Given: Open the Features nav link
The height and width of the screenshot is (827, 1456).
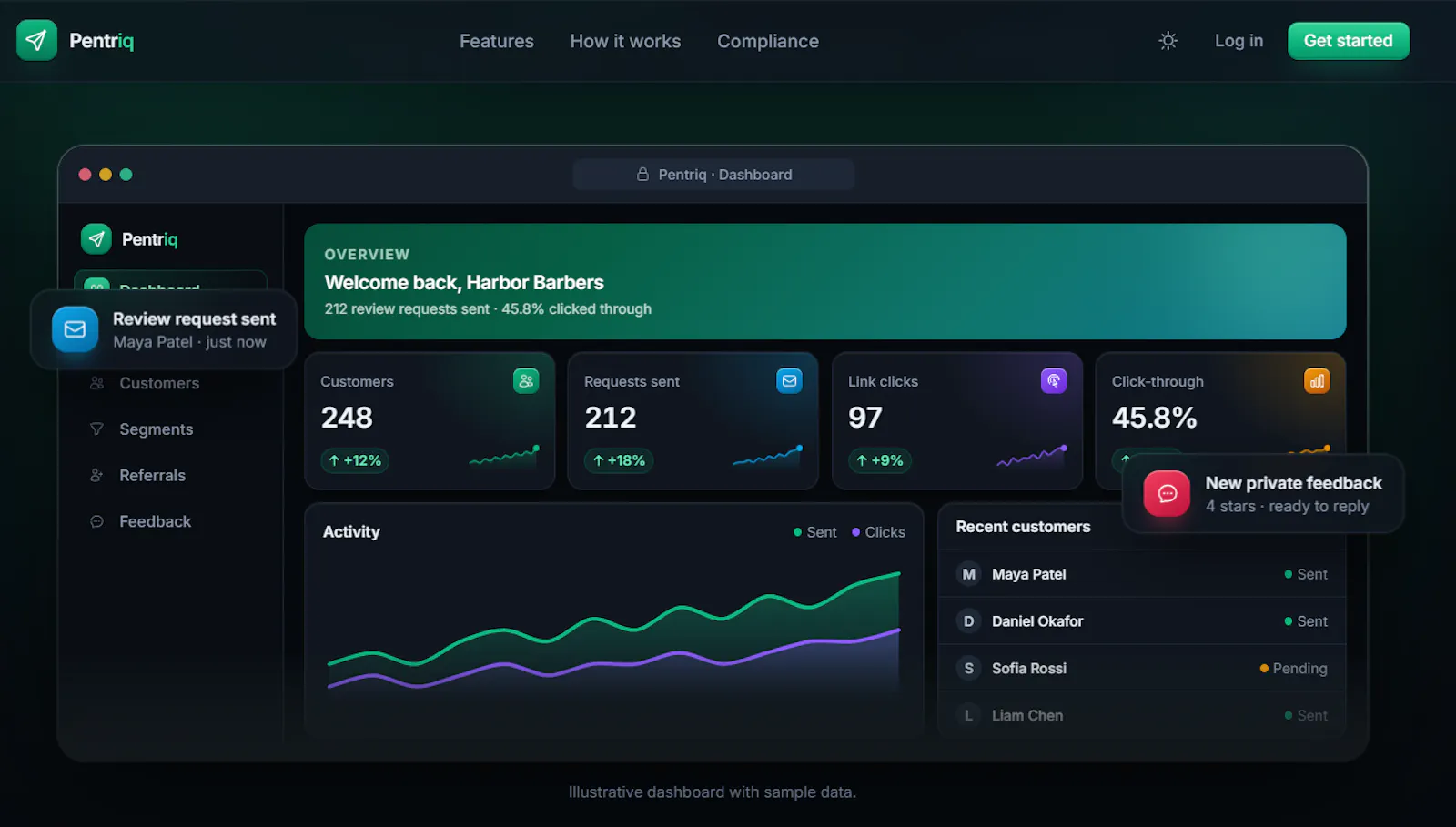Looking at the screenshot, I should point(497,41).
